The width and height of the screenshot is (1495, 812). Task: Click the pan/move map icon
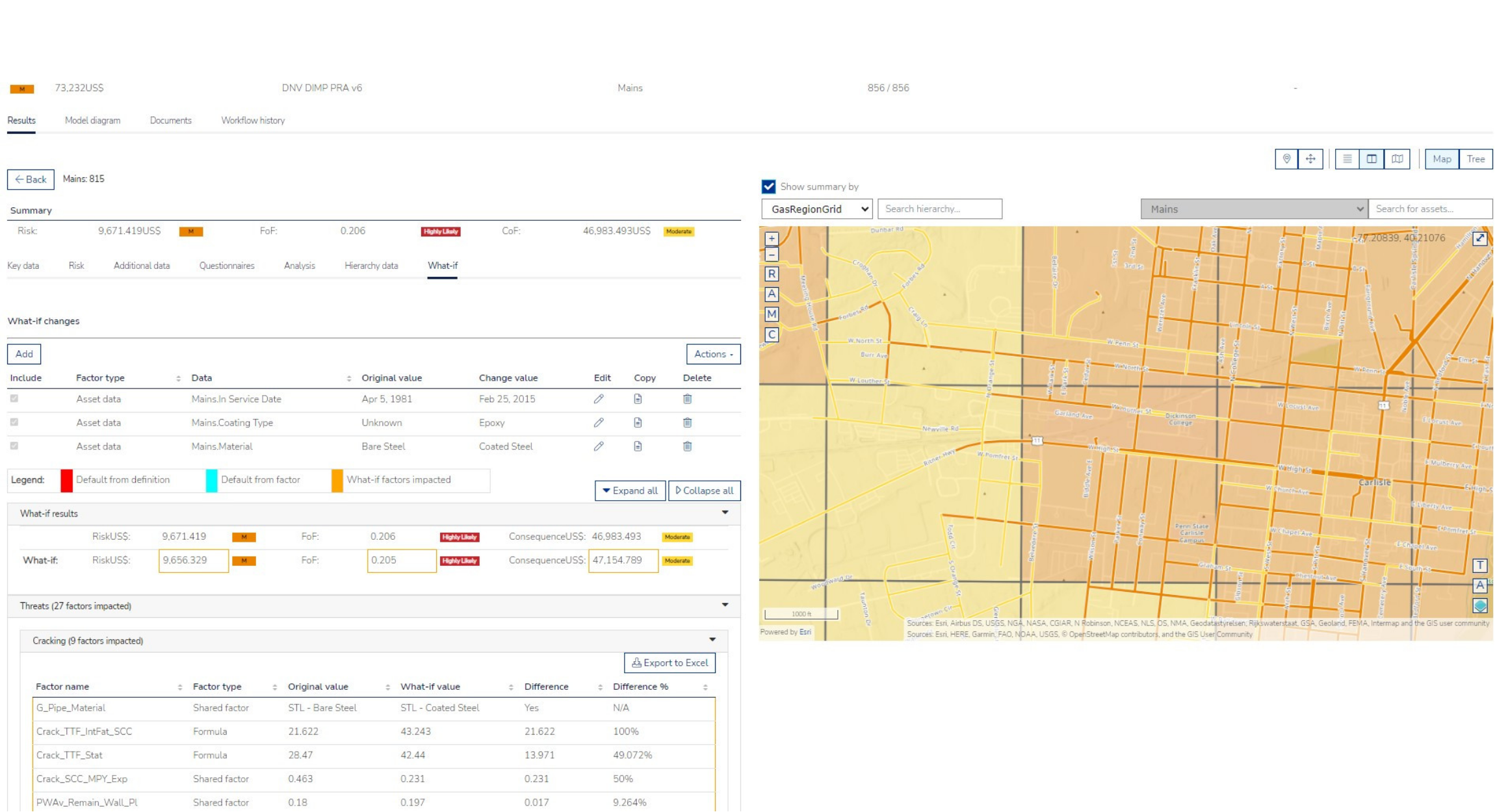[x=1310, y=159]
